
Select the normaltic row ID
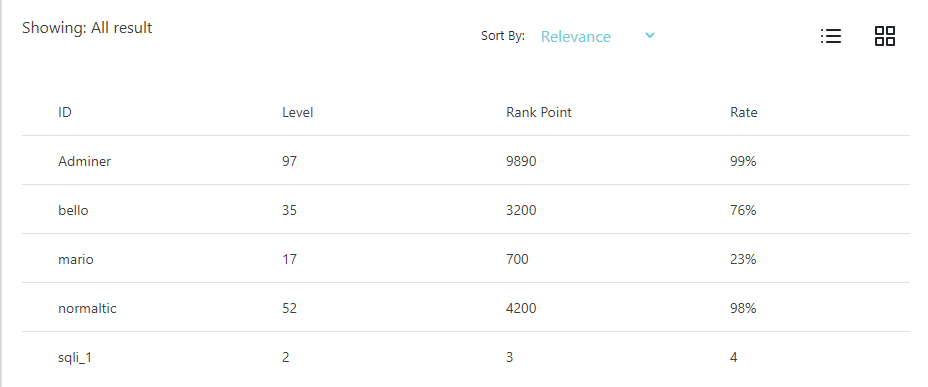point(87,308)
